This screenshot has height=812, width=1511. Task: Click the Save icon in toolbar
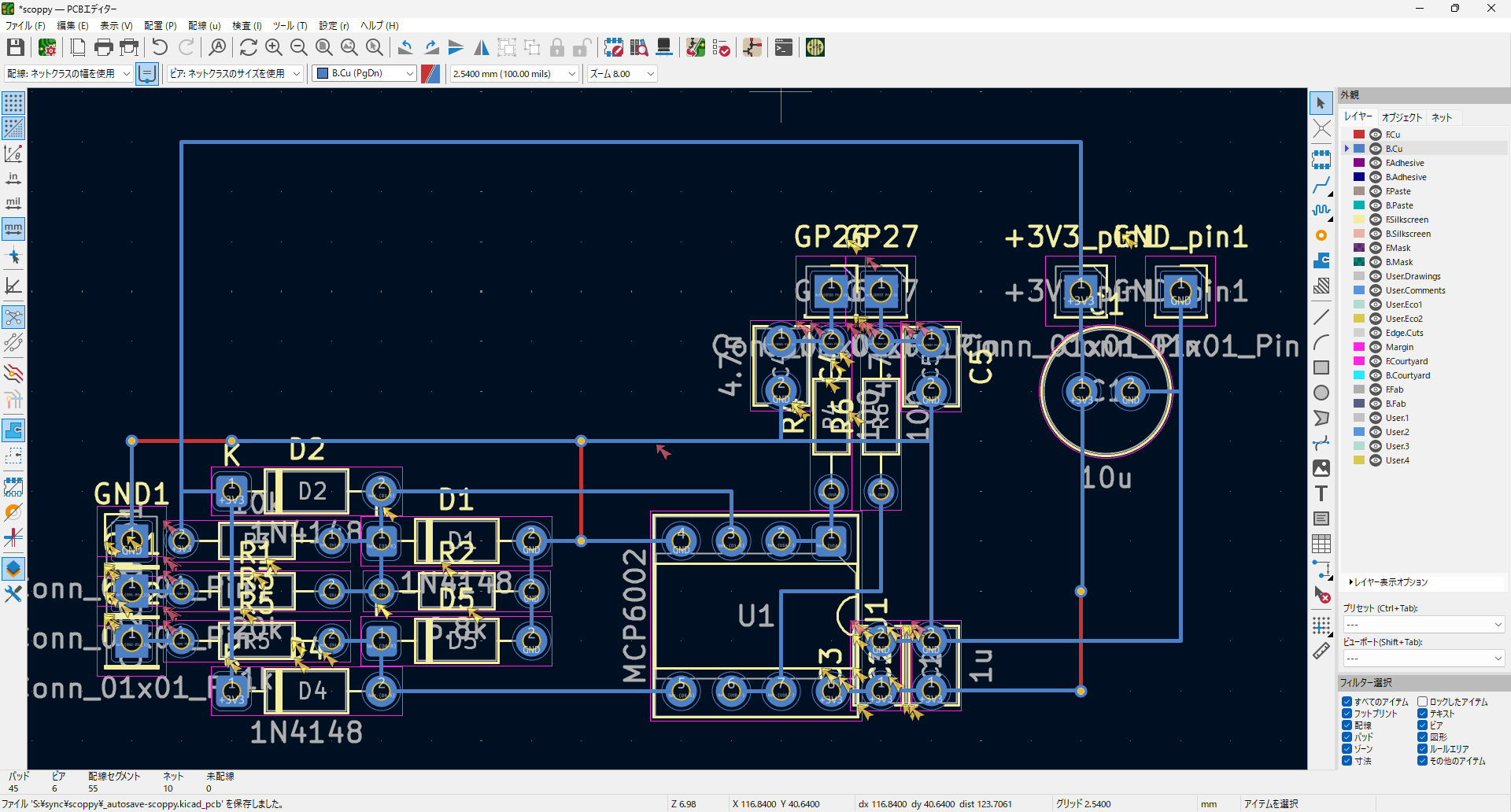pyautogui.click(x=15, y=47)
